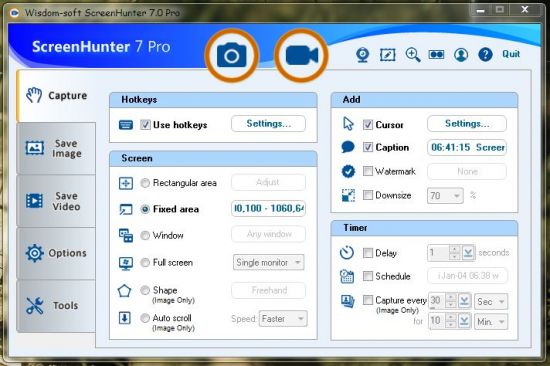Open the Speed Faster dropdown
This screenshot has height=366, width=550.
click(283, 319)
